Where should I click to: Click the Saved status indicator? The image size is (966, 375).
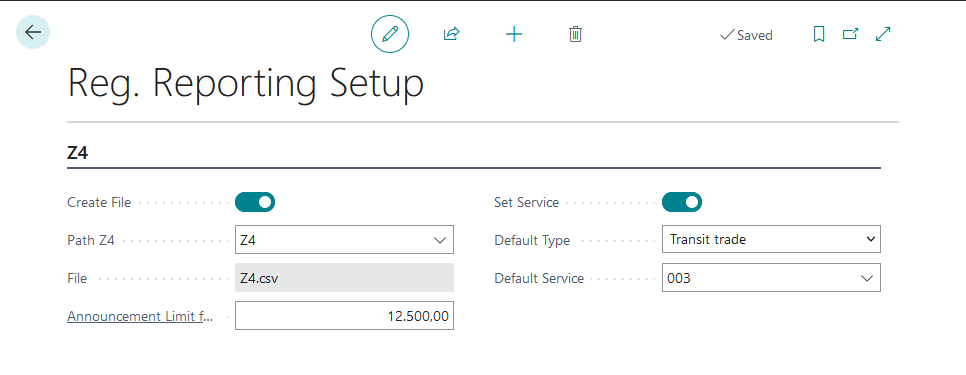pos(746,35)
